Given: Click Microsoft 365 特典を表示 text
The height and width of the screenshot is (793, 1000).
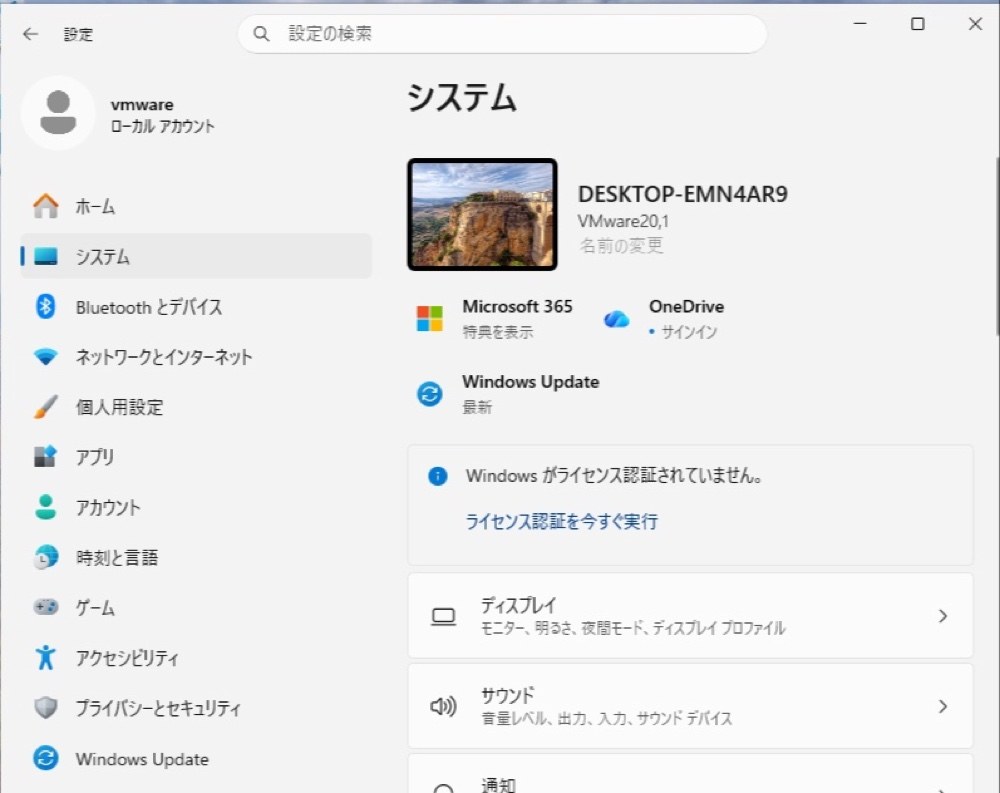Looking at the screenshot, I should click(x=497, y=332).
